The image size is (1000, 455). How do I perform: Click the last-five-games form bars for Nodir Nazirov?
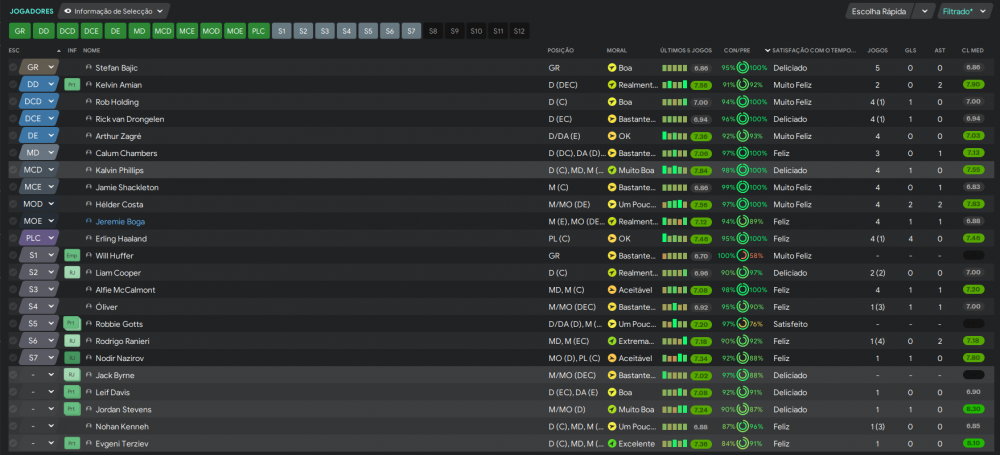(675, 359)
